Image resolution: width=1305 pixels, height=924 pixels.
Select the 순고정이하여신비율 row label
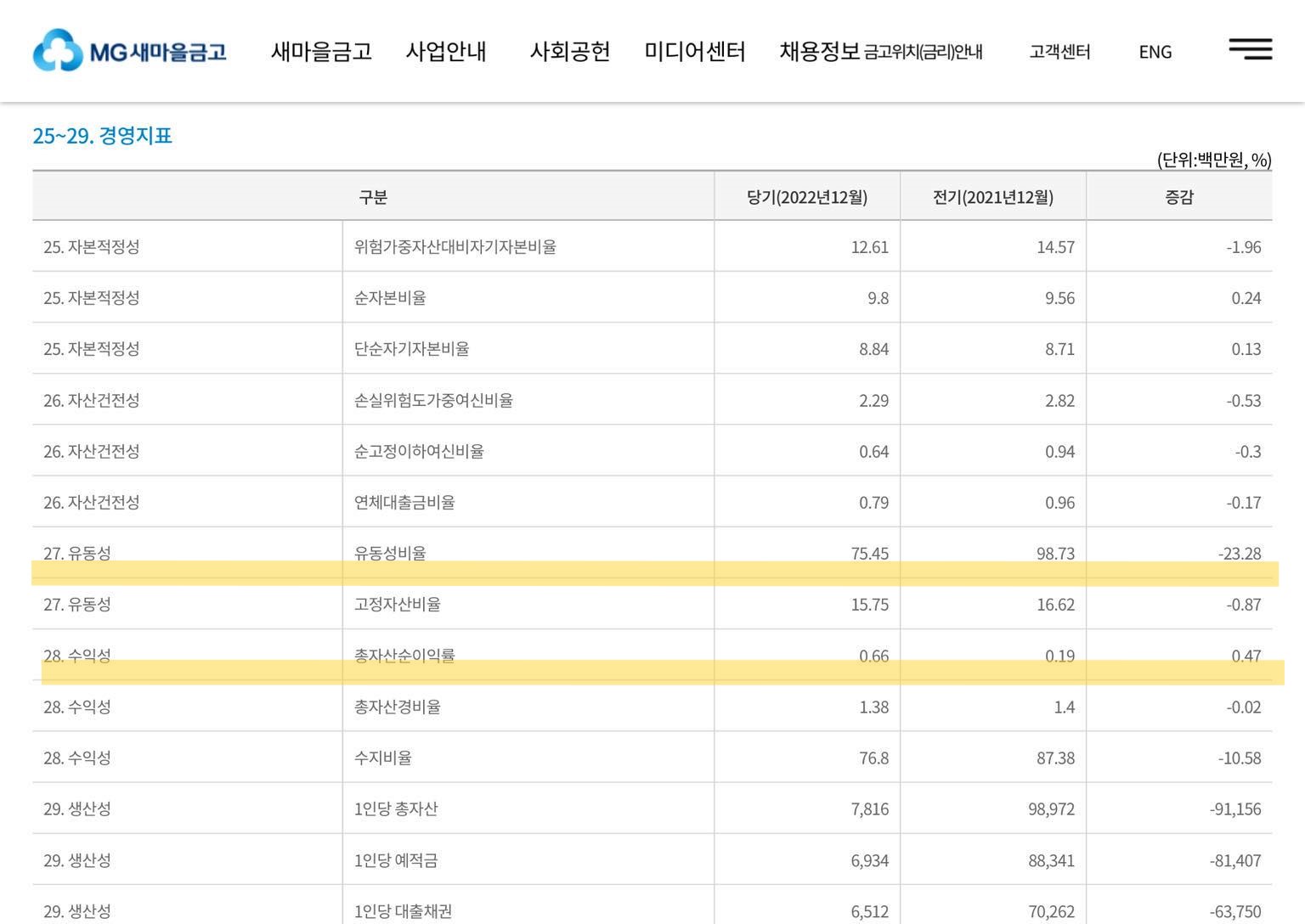[x=419, y=452]
